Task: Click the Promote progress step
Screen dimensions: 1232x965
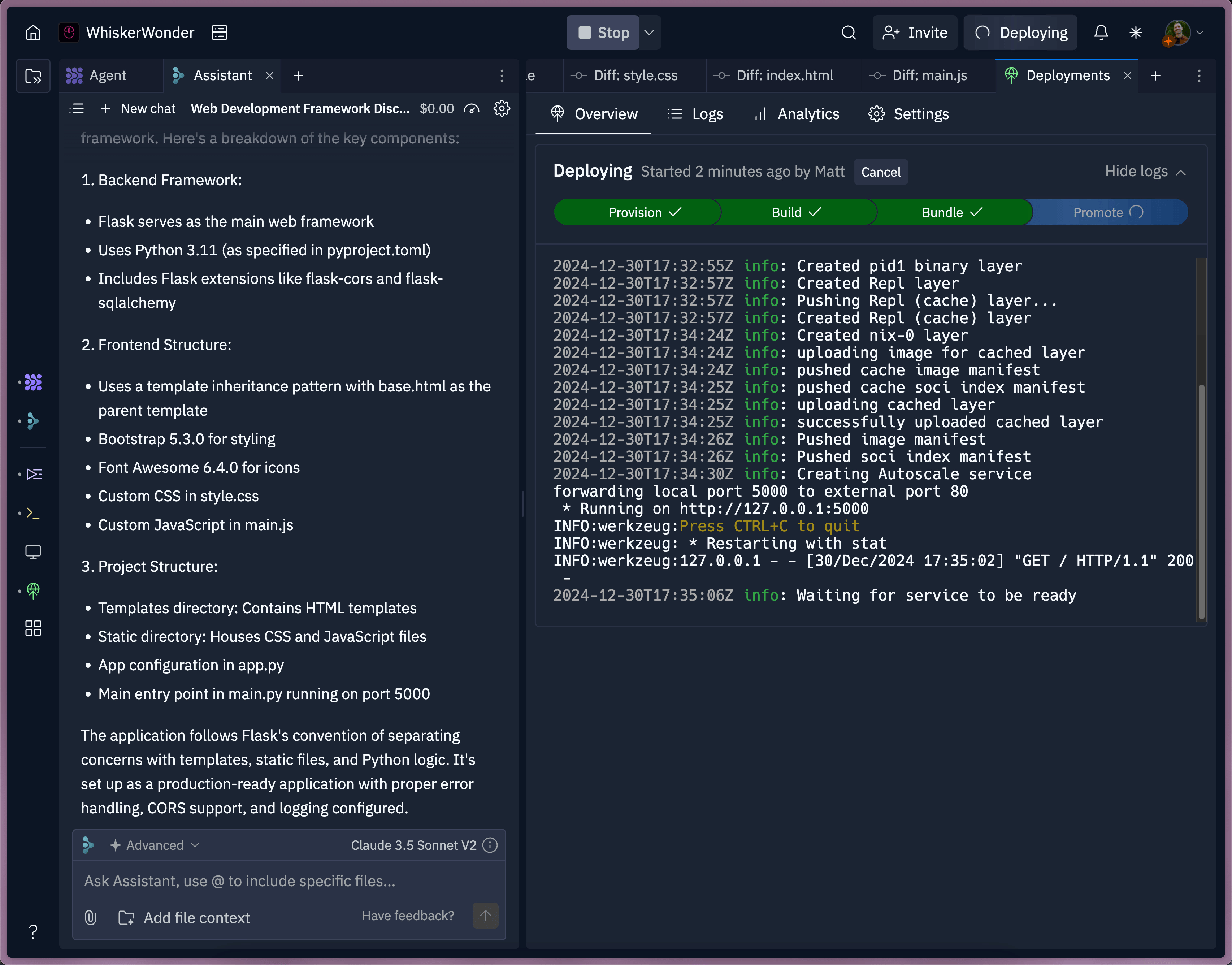Action: (1108, 212)
